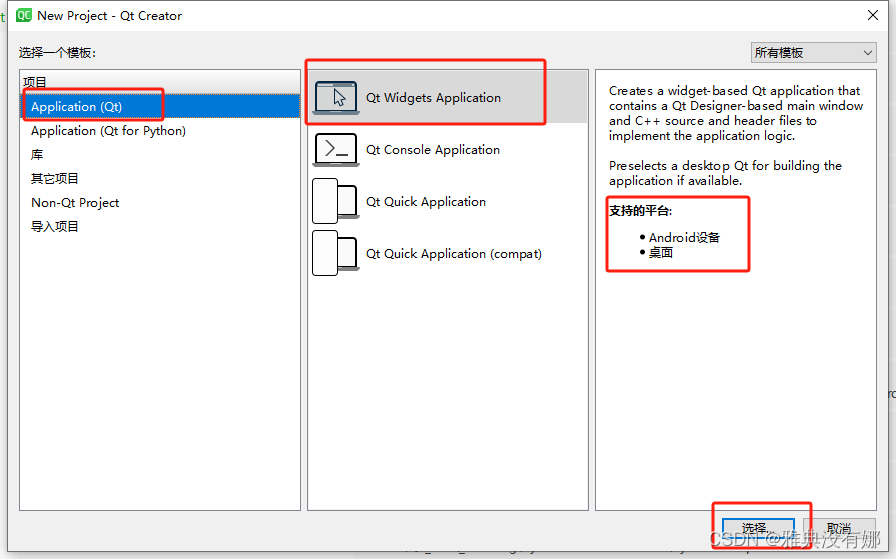
Task: Choose Qt Widgets Application template text
Action: click(x=433, y=98)
